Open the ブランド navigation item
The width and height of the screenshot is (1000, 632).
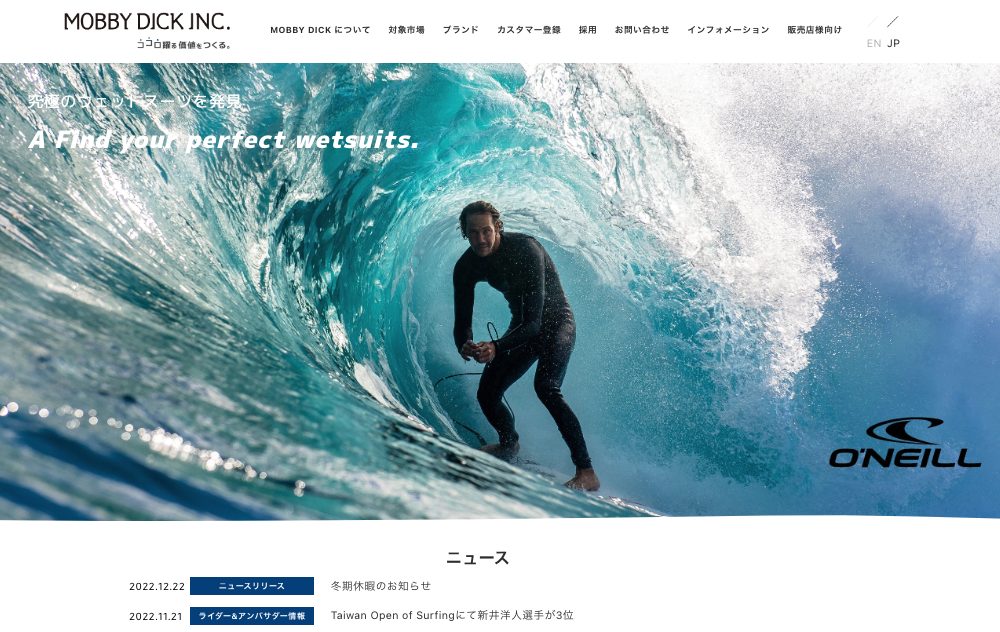[x=460, y=30]
